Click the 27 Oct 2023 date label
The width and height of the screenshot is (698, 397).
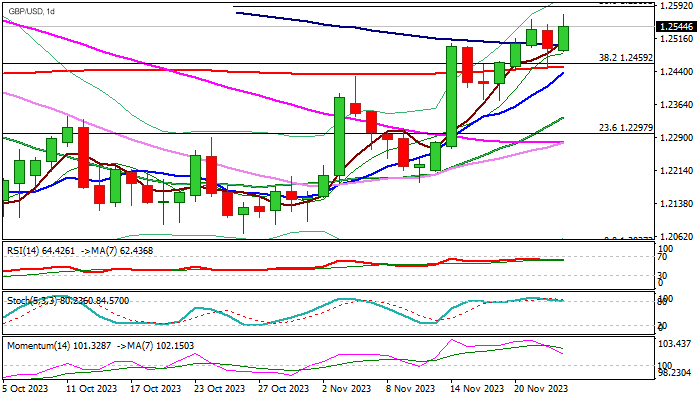click(x=284, y=389)
